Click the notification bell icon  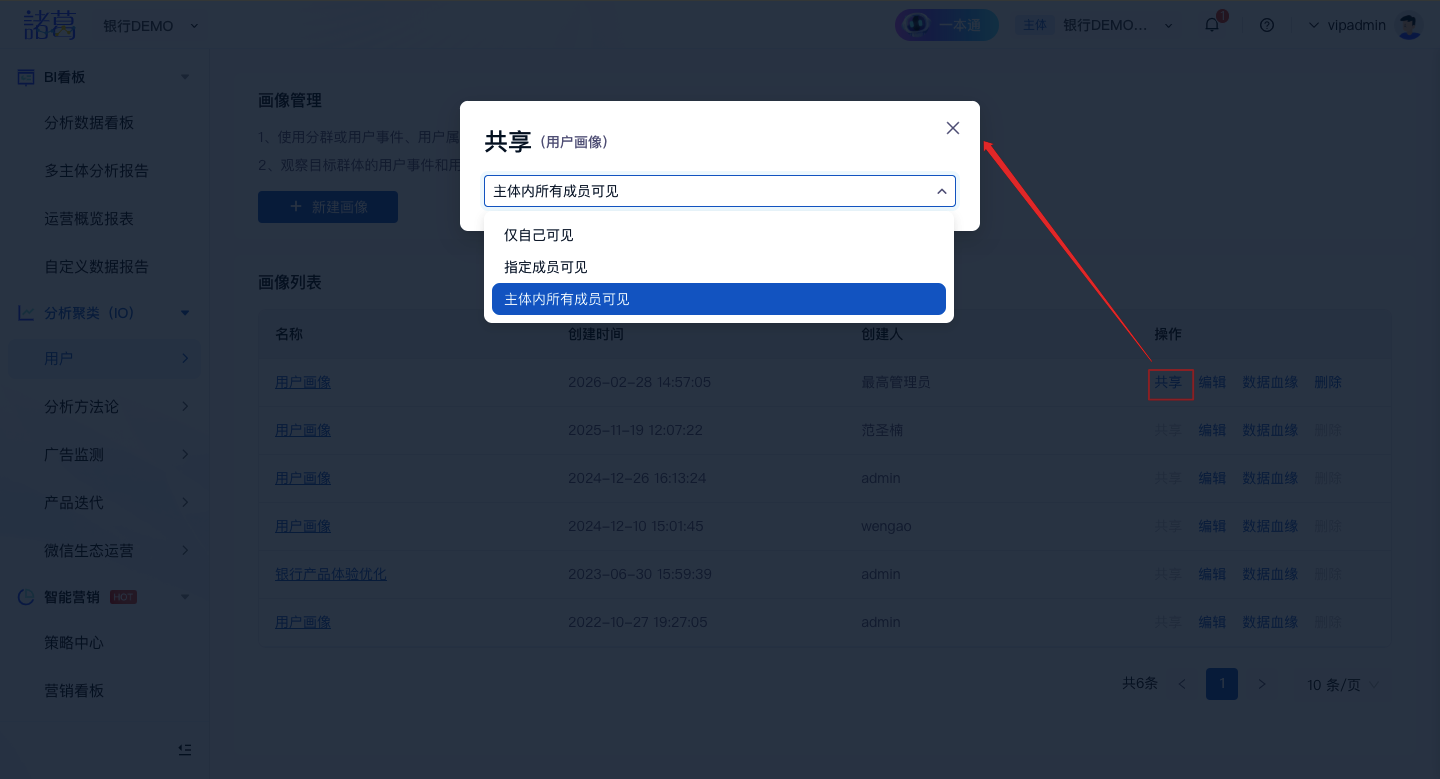[x=1212, y=25]
